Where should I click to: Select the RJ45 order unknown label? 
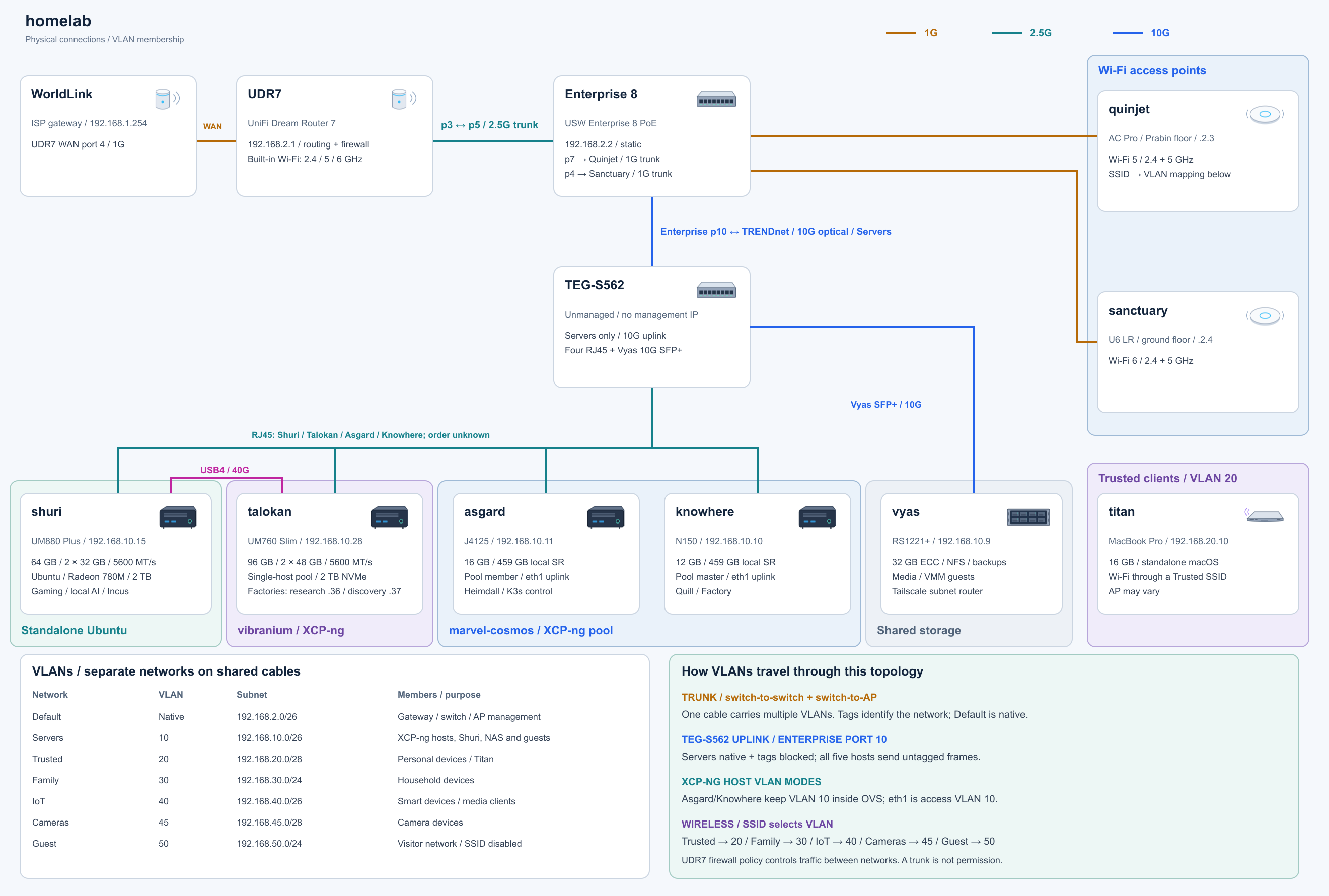click(370, 435)
